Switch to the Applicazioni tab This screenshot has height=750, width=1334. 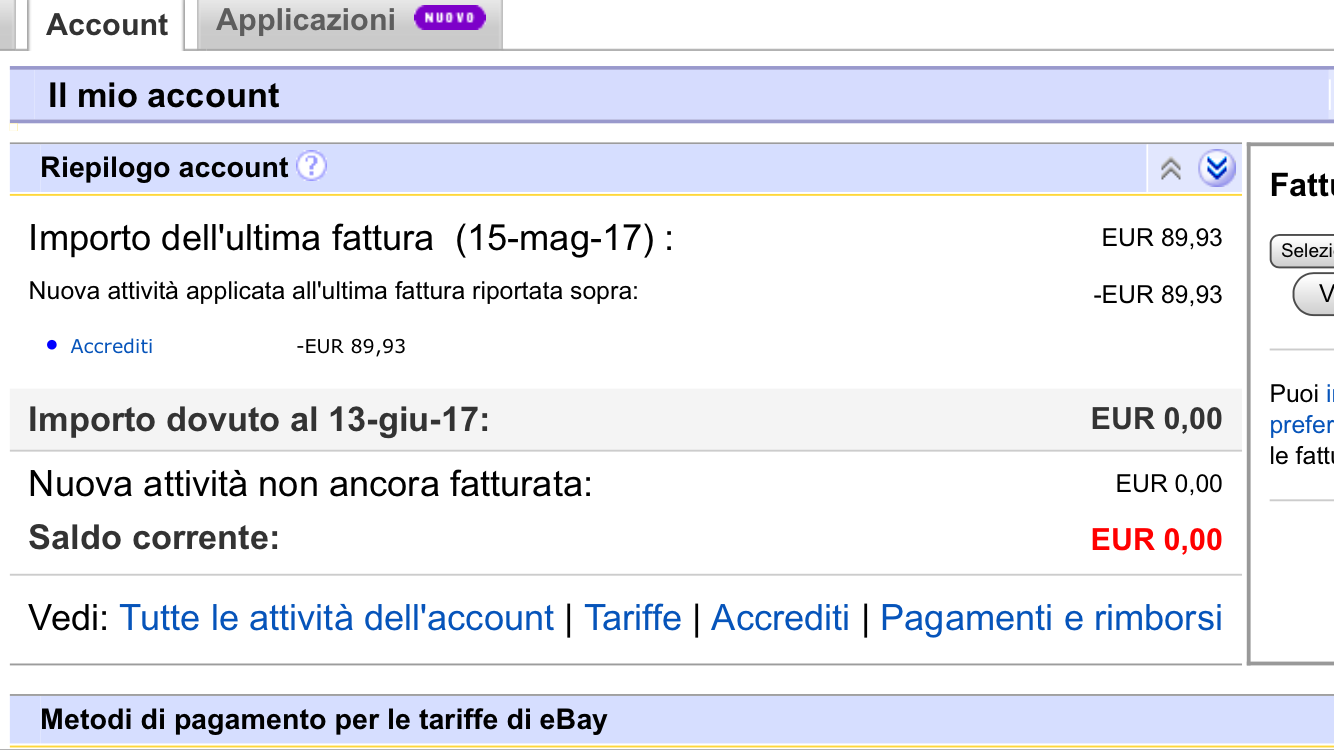[306, 20]
